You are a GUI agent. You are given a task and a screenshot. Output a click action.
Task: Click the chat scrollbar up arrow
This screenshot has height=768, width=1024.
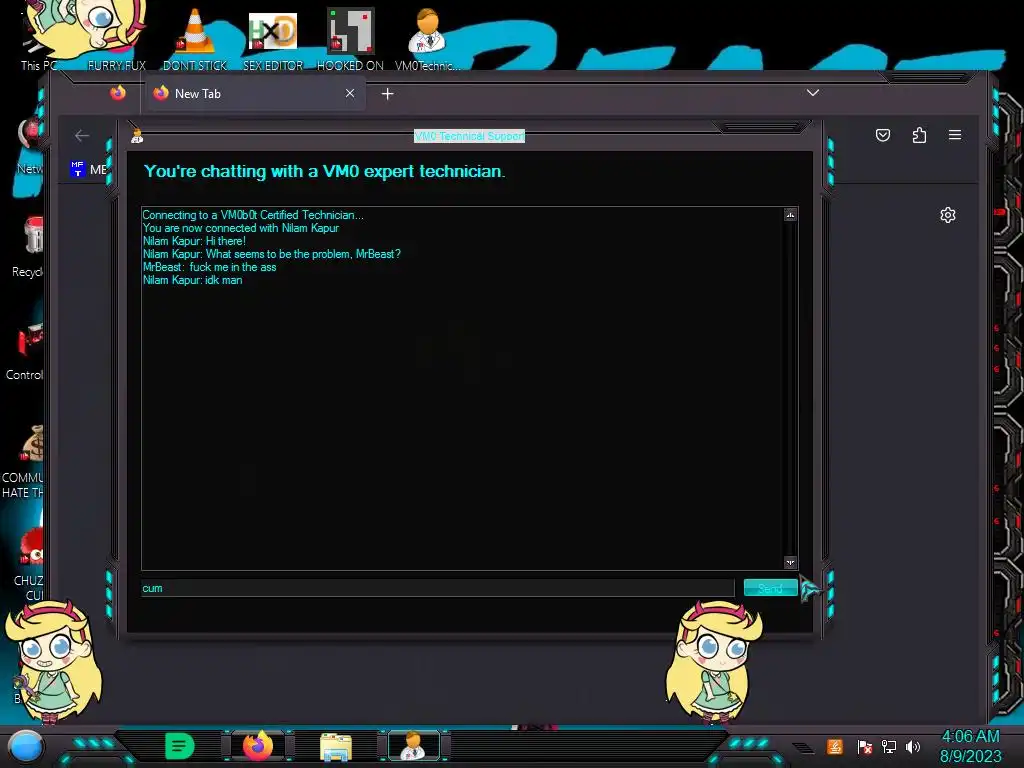(790, 214)
